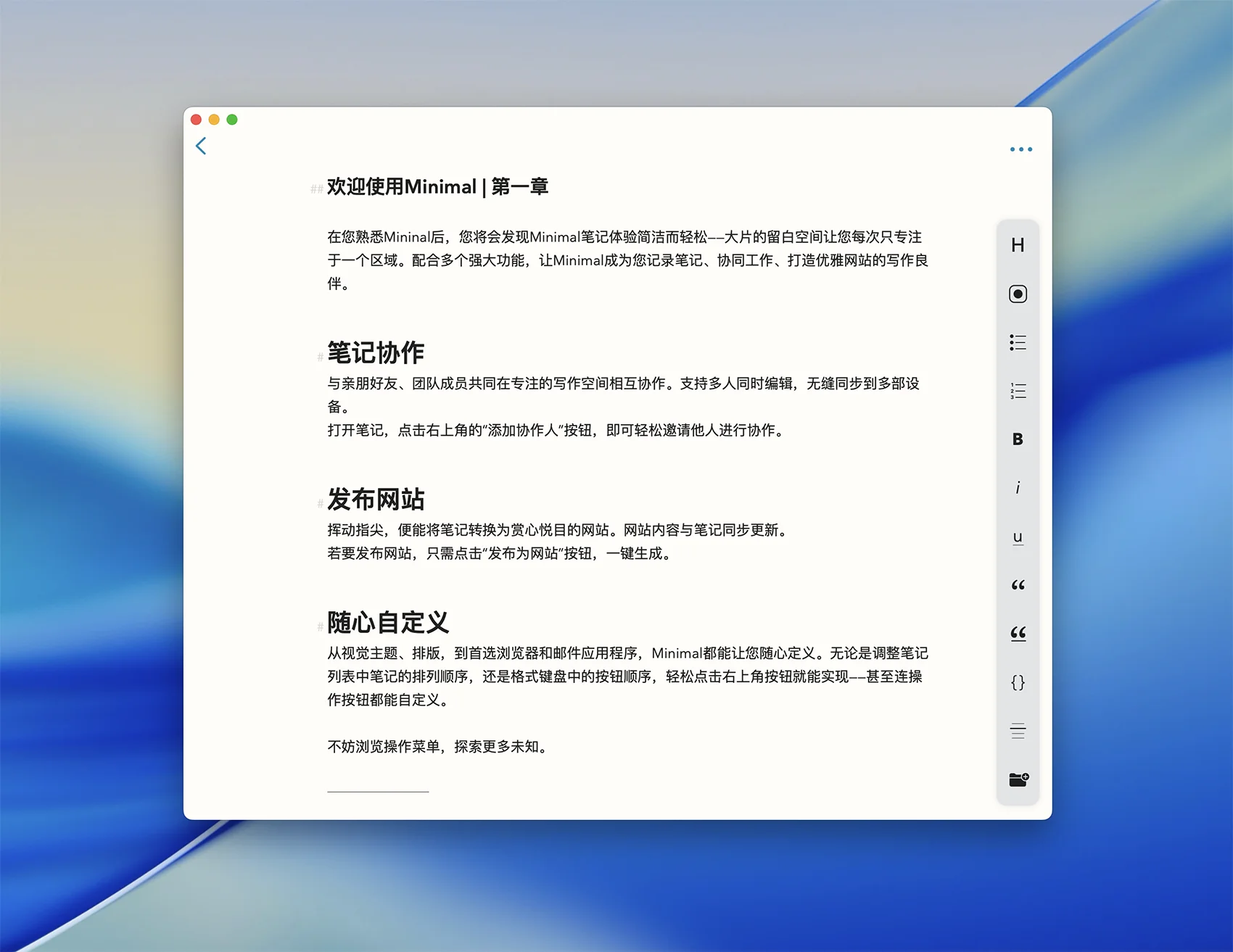Click the "随心自定义" heading
This screenshot has height=952, width=1233.
click(x=388, y=623)
